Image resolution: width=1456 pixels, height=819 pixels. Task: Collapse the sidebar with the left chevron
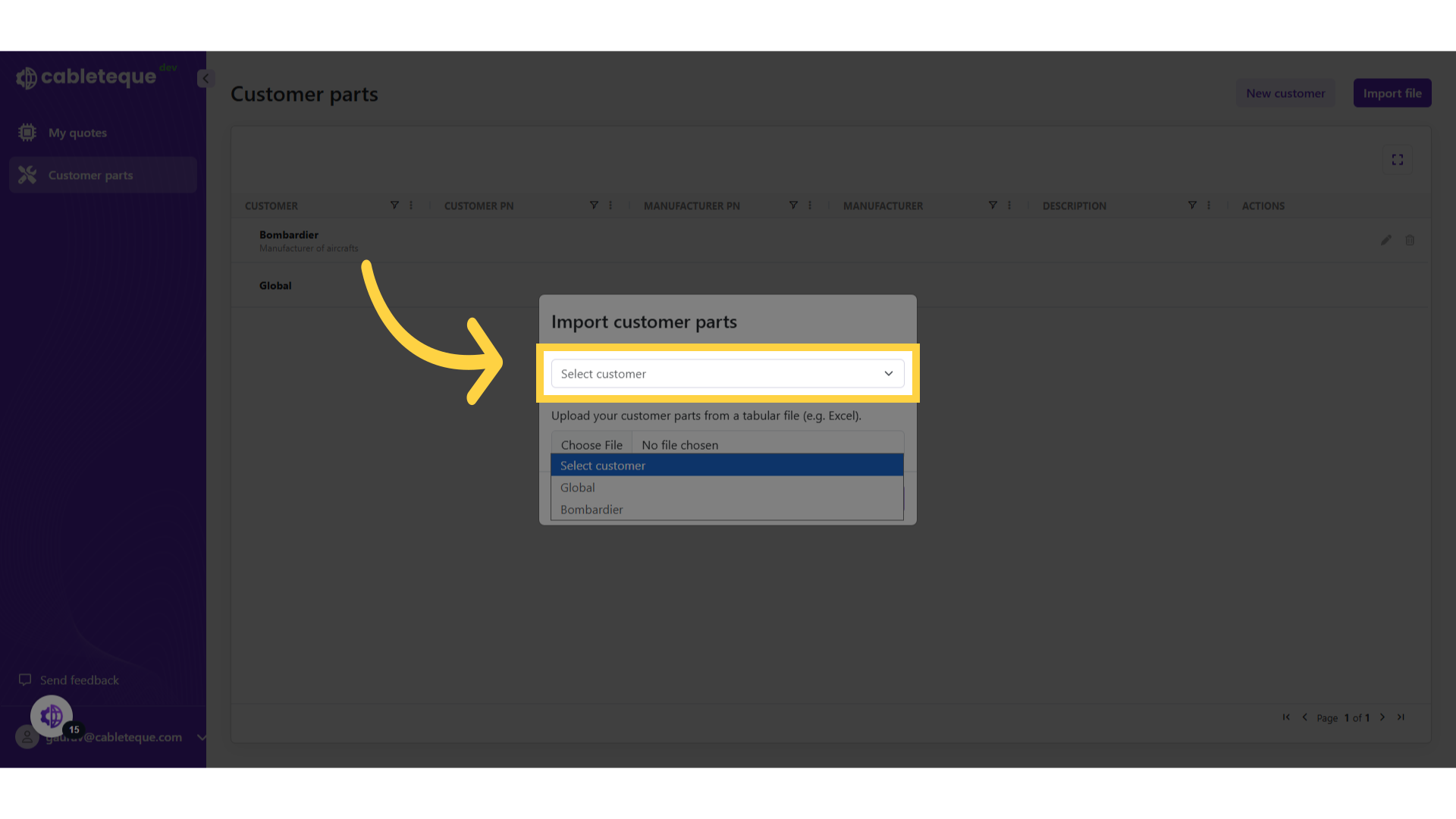pyautogui.click(x=204, y=78)
